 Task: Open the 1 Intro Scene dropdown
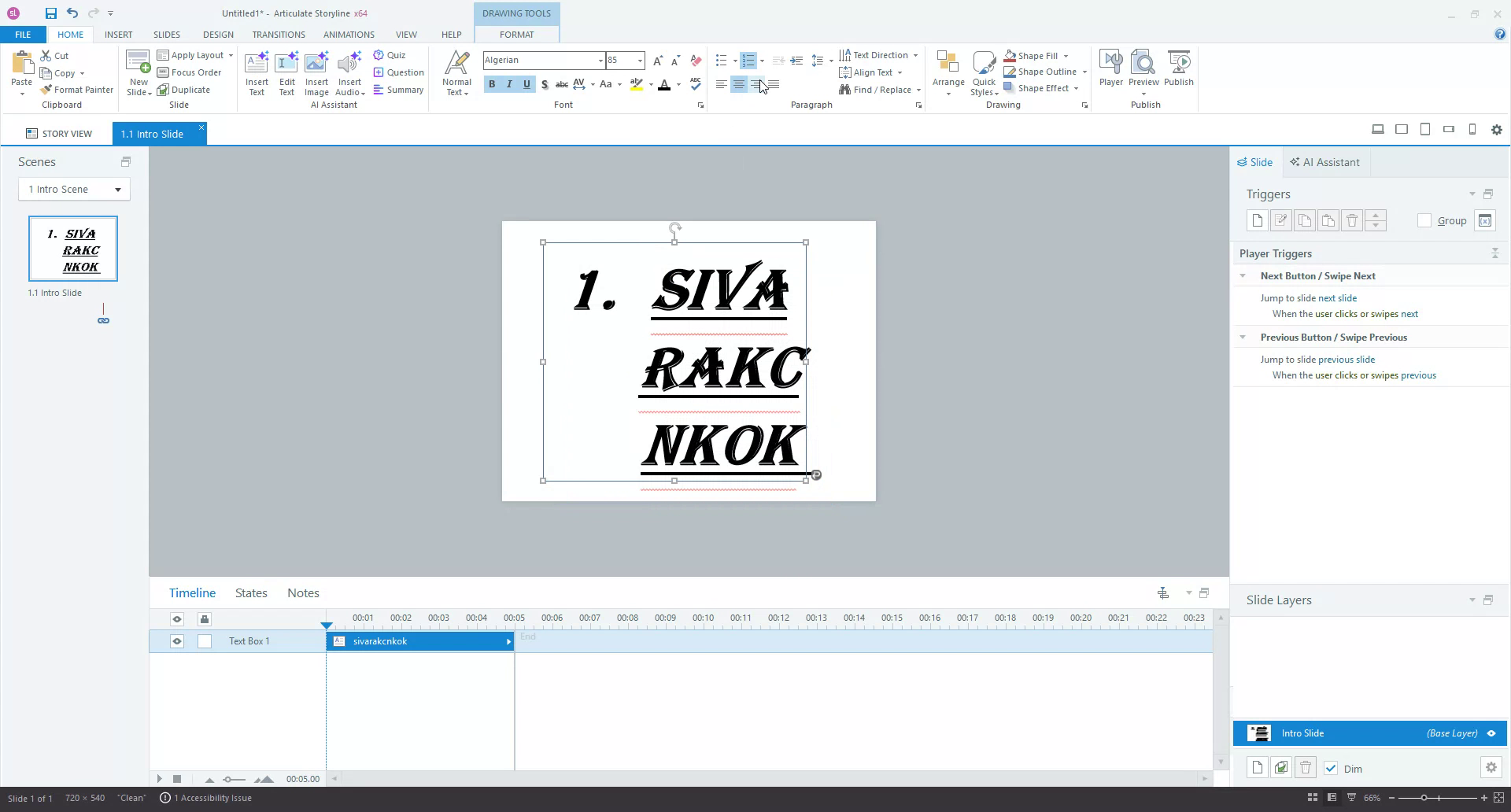(x=117, y=189)
